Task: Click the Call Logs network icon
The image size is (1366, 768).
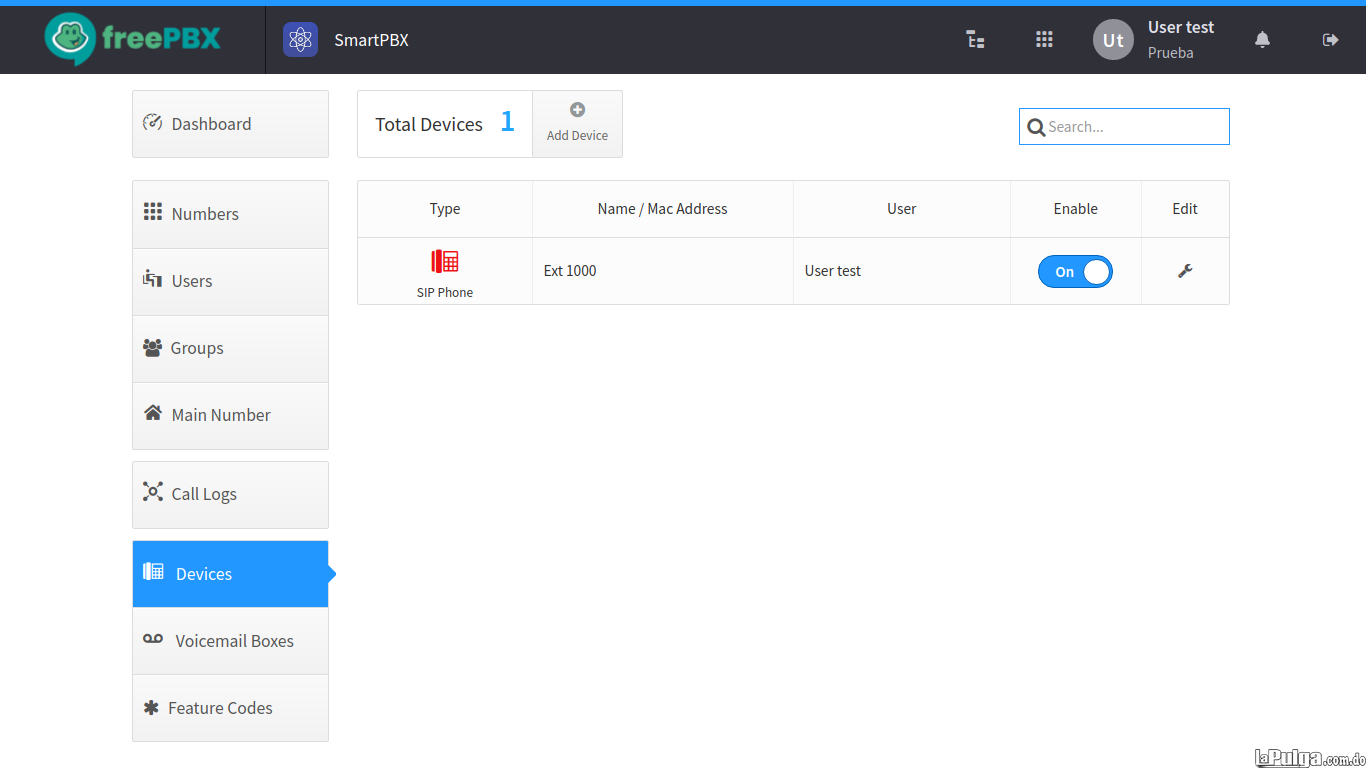Action: coord(152,492)
